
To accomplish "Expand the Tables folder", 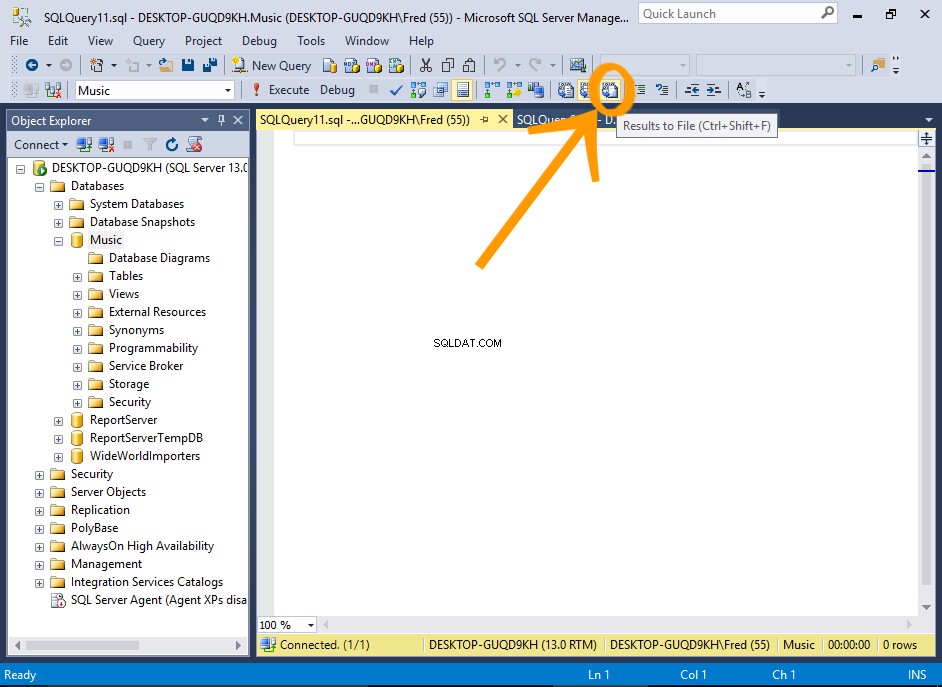I will (x=77, y=277).
